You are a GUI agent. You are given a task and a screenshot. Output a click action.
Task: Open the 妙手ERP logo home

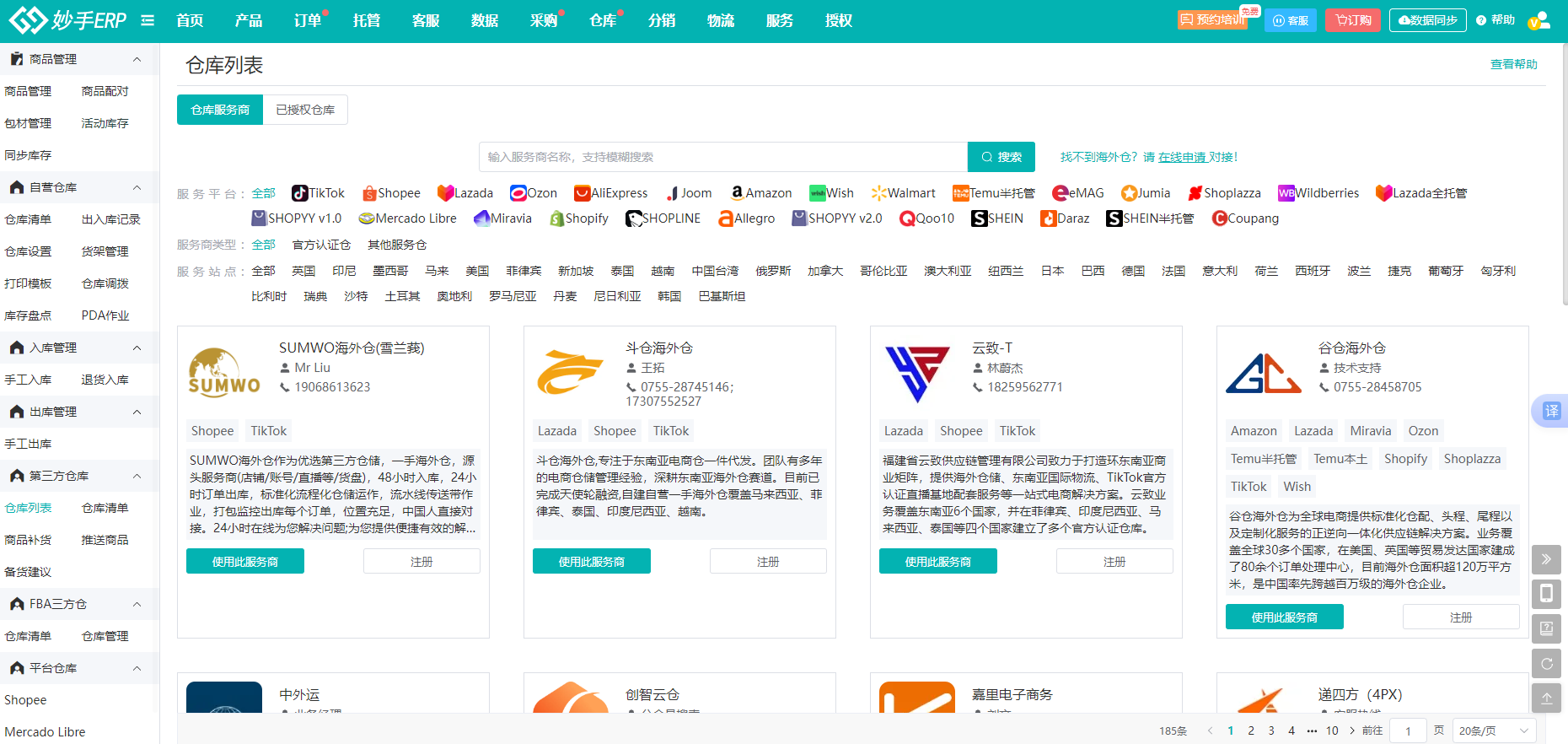tap(67, 20)
